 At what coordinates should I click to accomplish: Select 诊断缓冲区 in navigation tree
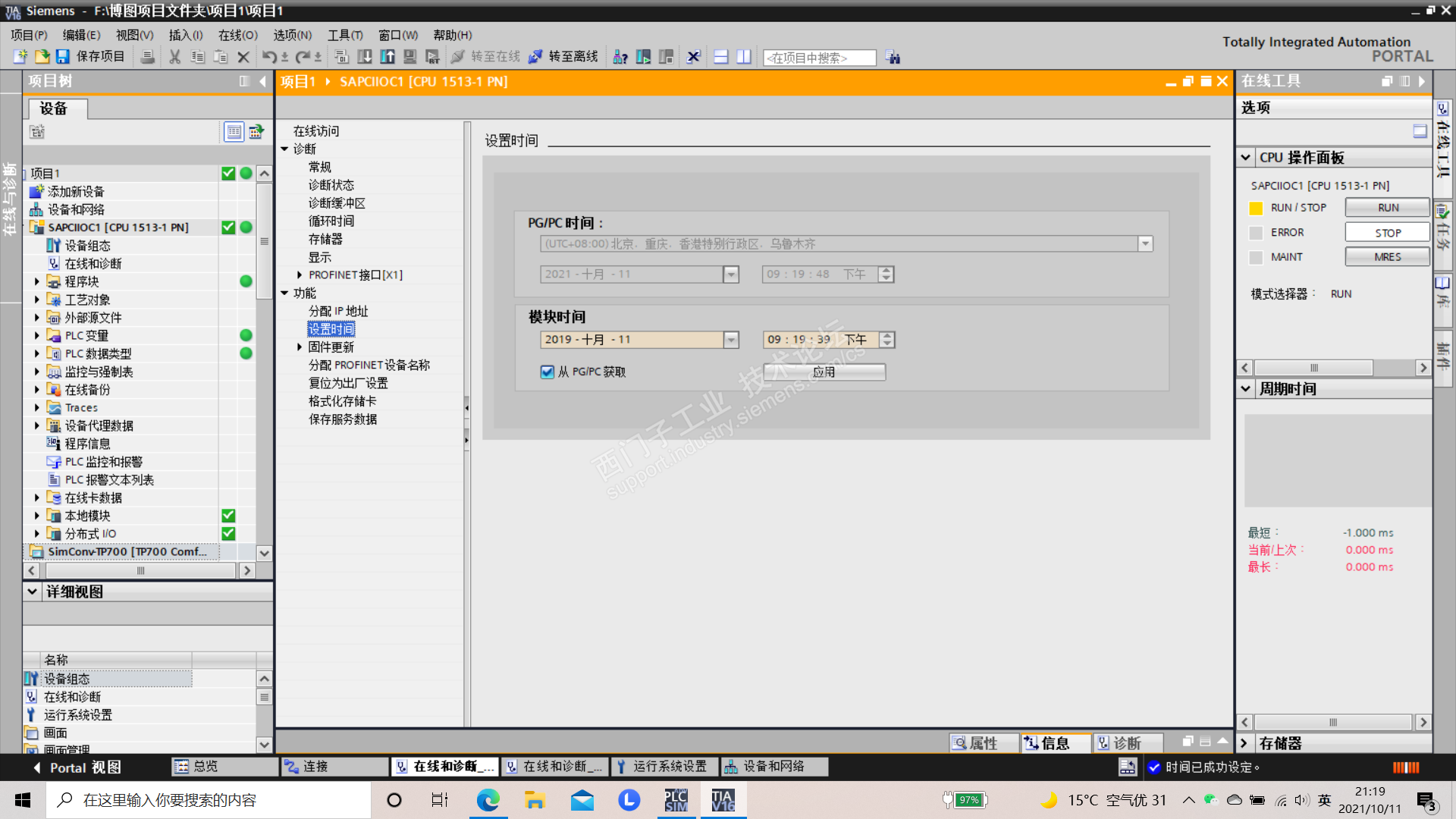(x=337, y=203)
